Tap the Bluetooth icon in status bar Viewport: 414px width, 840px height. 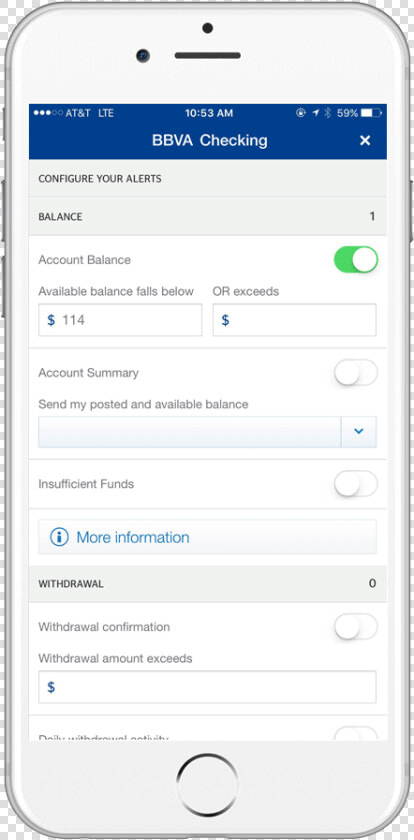pos(328,113)
